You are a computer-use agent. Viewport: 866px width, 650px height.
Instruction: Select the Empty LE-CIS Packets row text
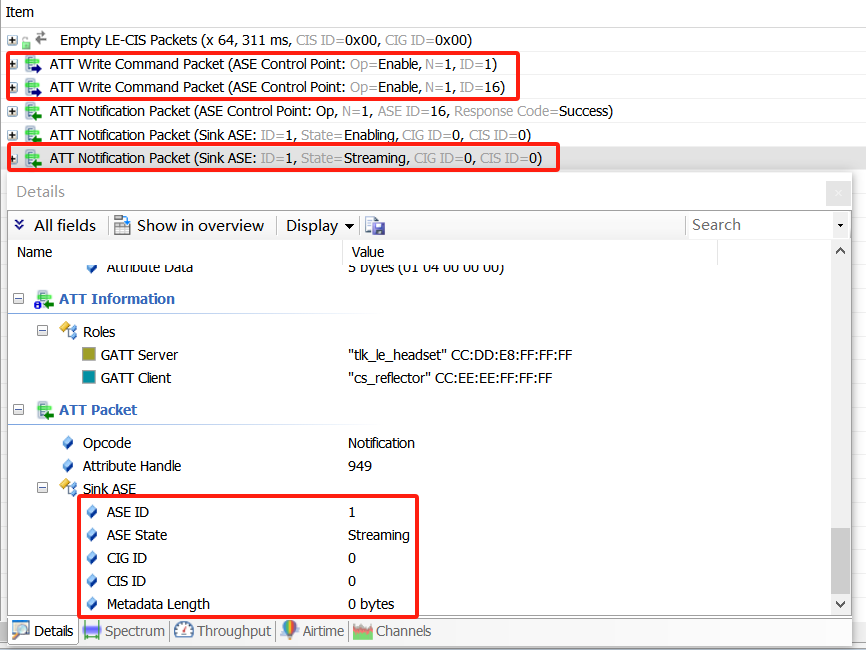click(266, 40)
